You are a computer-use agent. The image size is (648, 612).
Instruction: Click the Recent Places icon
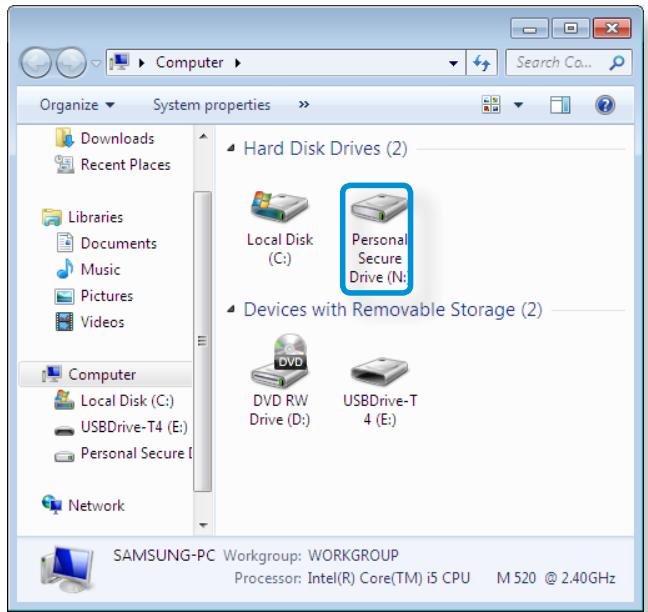[64, 164]
